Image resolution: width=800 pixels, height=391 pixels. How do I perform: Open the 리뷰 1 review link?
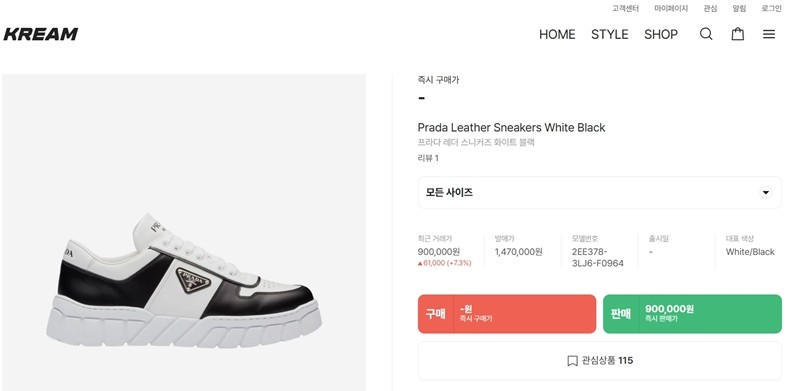[x=428, y=158]
